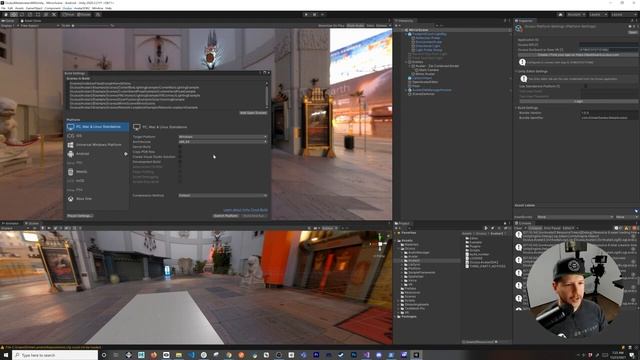
Task: Open the Cloud services icon
Action: click(560, 14)
